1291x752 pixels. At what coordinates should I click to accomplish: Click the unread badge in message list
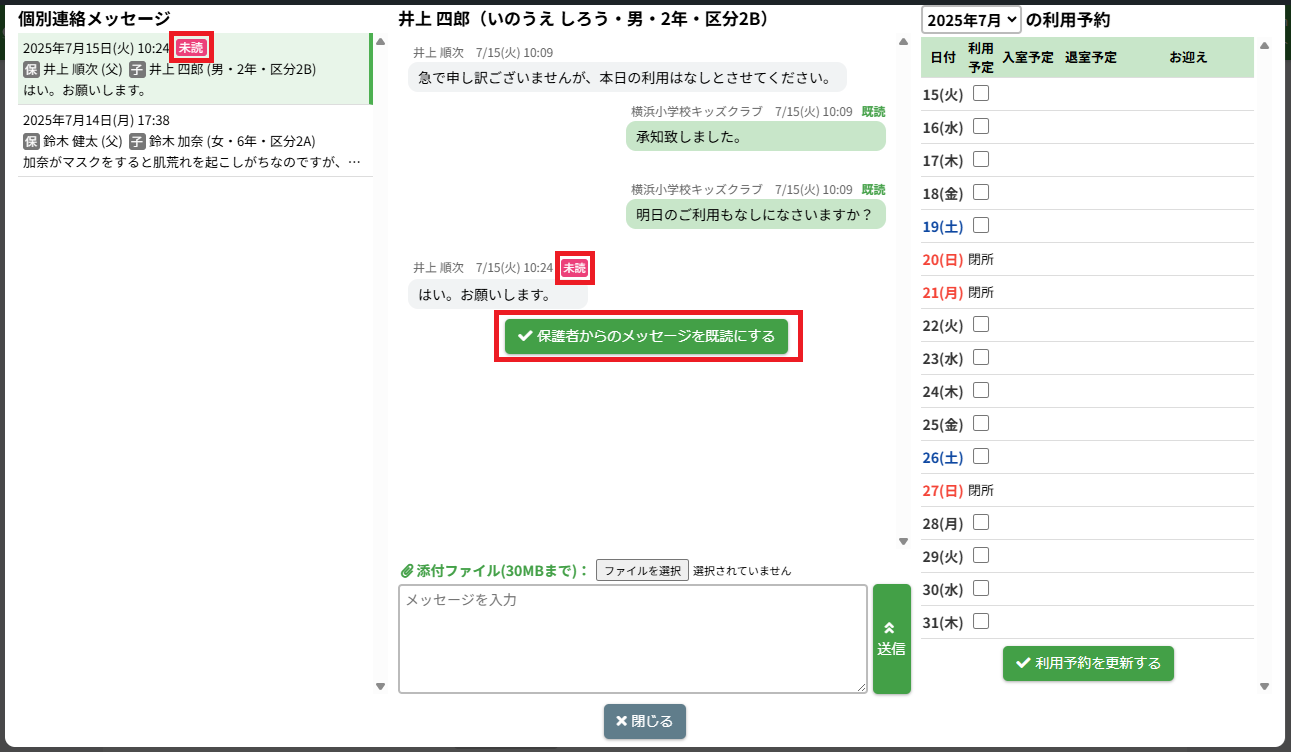[x=191, y=48]
